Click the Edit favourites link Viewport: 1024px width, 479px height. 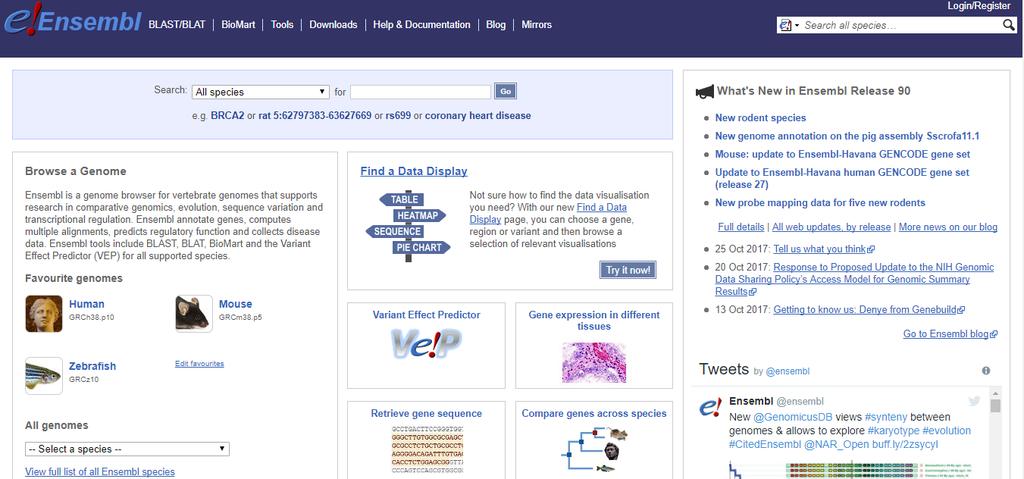point(199,363)
